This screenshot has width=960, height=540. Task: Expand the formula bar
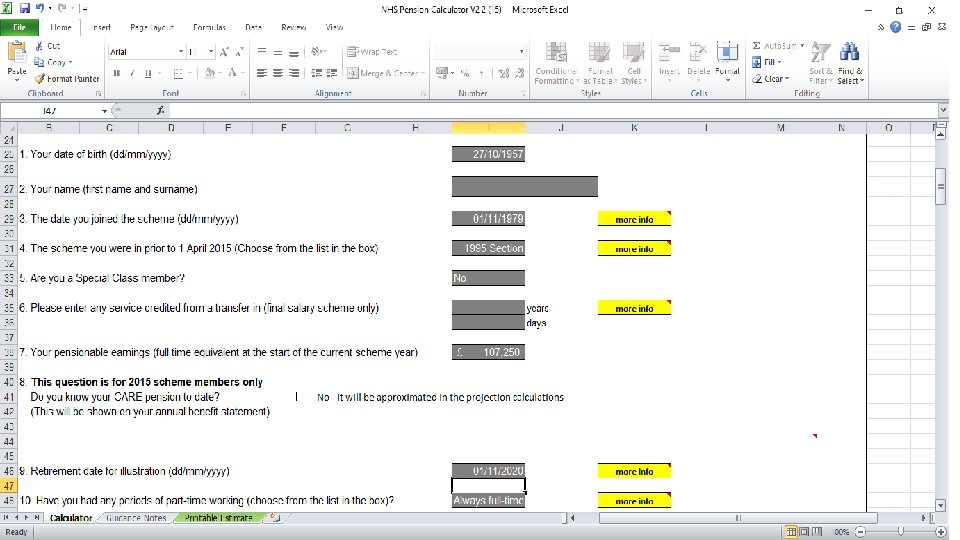tap(942, 110)
